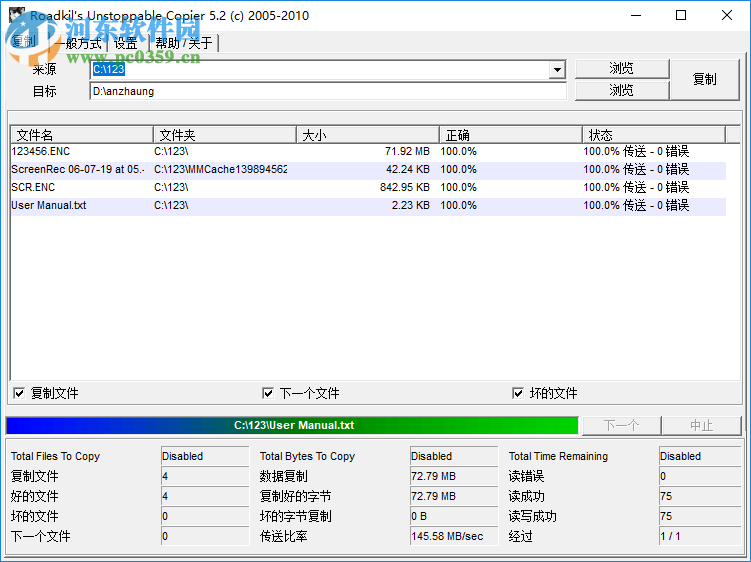Viewport: 751px width, 562px height.
Task: Maximize the Unstoppable Copier window
Action: [681, 15]
